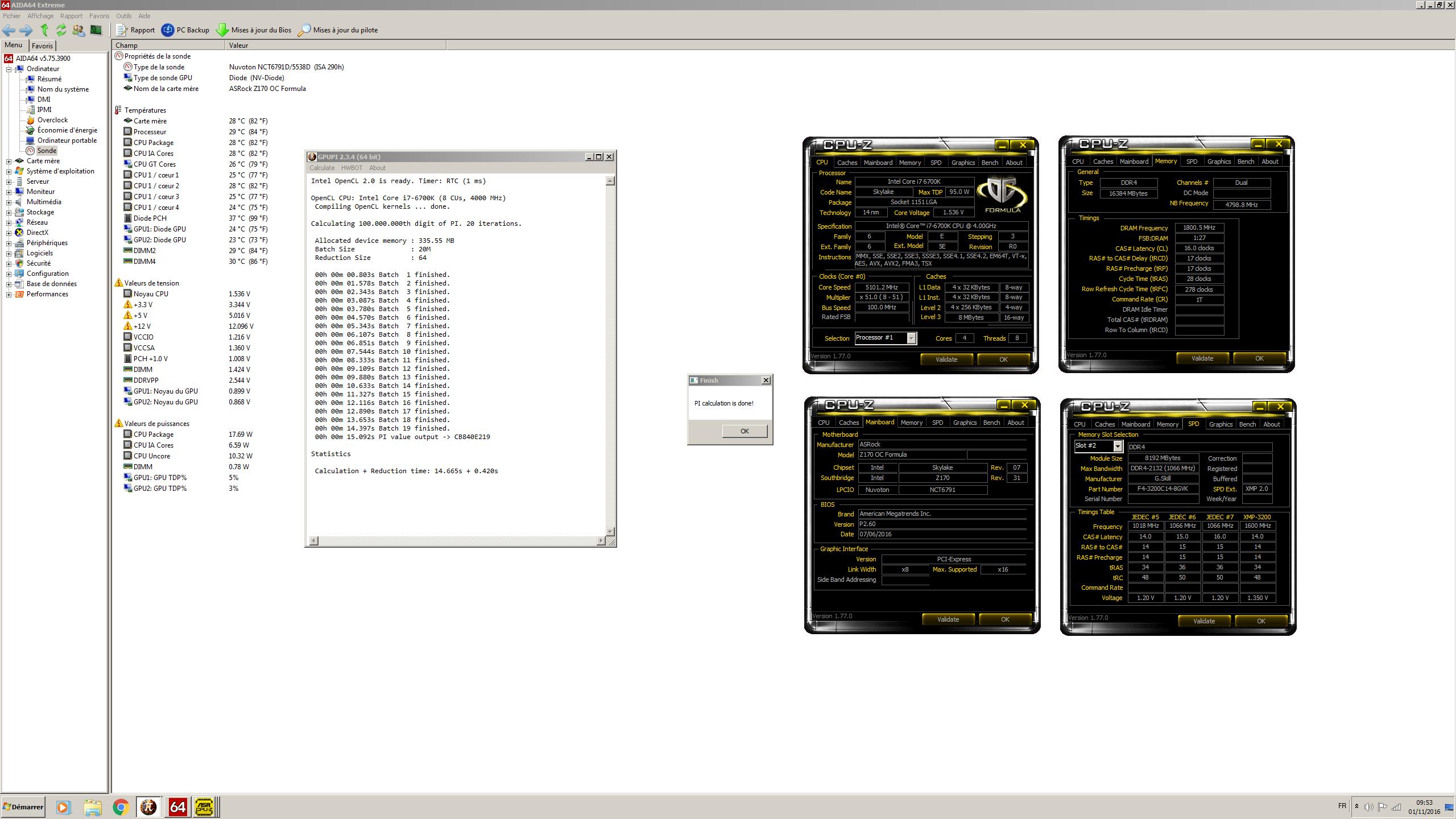The width and height of the screenshot is (1456, 819).
Task: Click GPUPI vertical scrollbar down arrow
Action: [610, 531]
